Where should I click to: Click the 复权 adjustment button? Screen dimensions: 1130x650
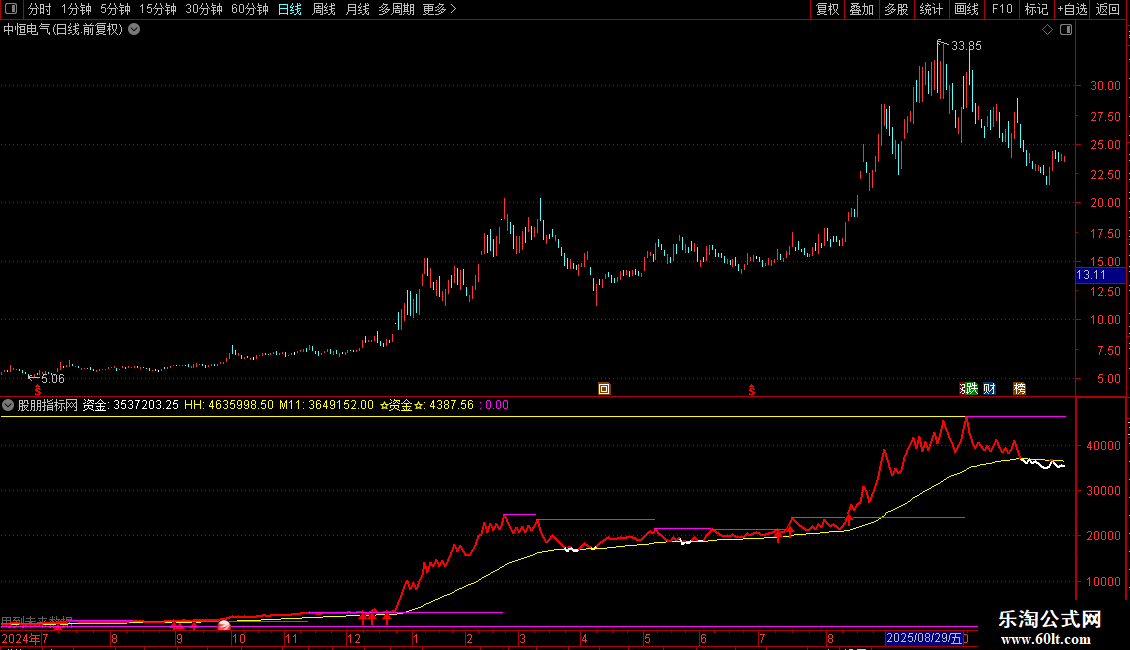coord(827,9)
